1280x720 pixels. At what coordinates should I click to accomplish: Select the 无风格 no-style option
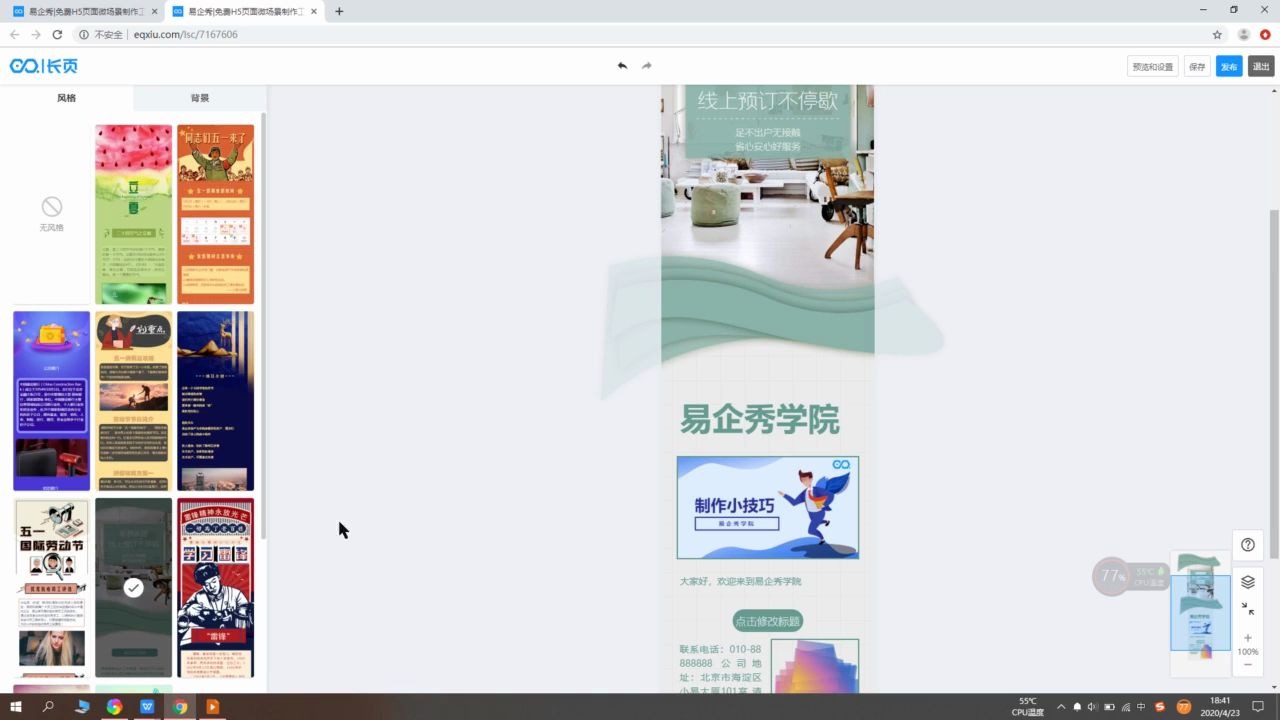[52, 213]
